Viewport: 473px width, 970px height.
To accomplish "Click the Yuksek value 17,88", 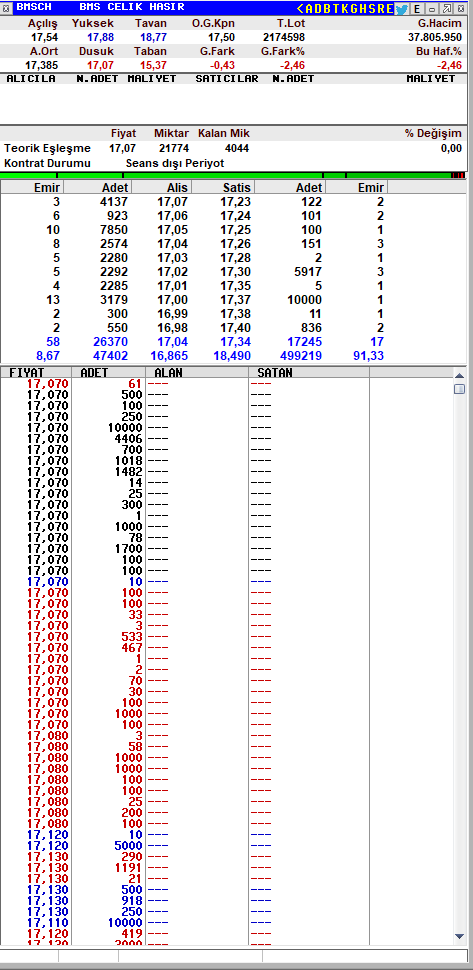I will pyautogui.click(x=100, y=37).
